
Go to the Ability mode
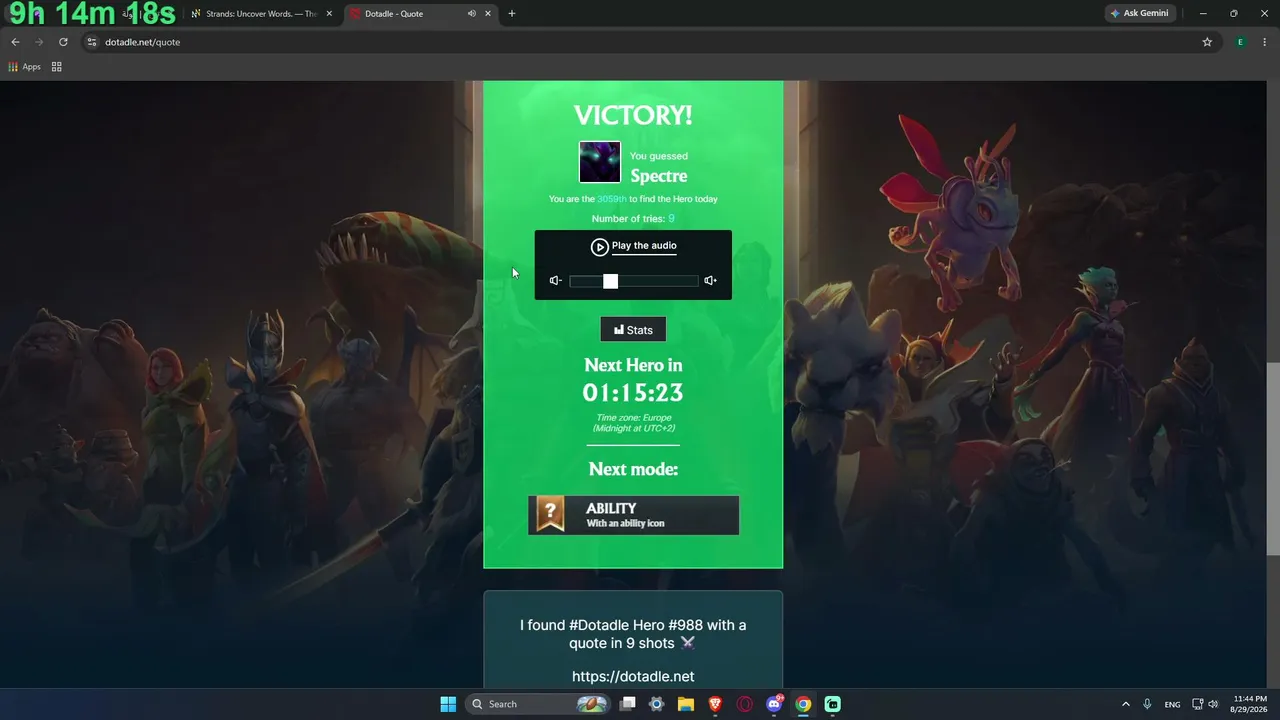point(633,515)
